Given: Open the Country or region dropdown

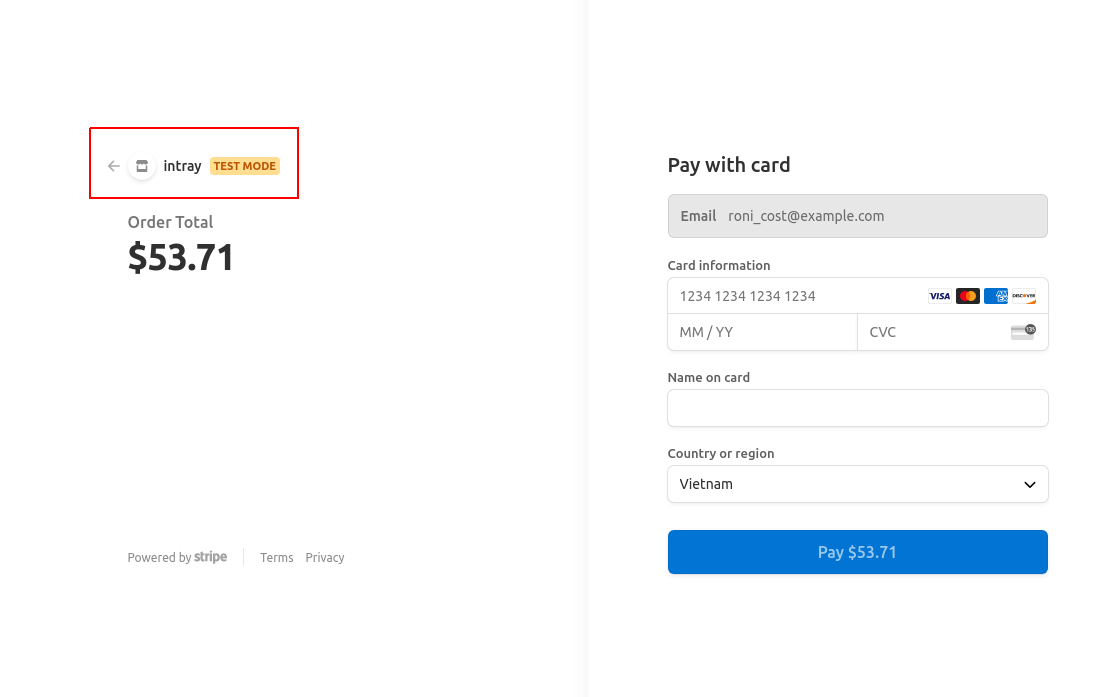Looking at the screenshot, I should [857, 484].
